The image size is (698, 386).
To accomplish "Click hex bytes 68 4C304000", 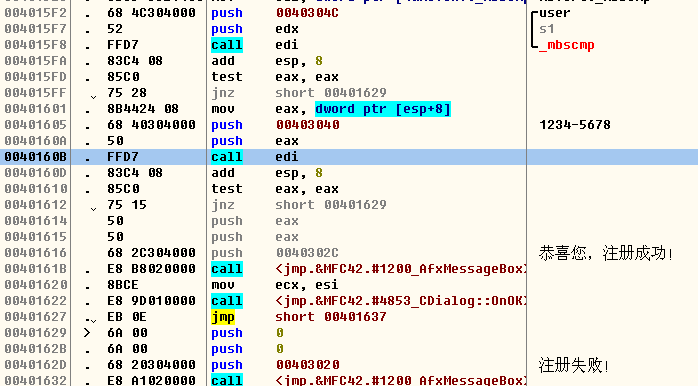I will point(151,13).
